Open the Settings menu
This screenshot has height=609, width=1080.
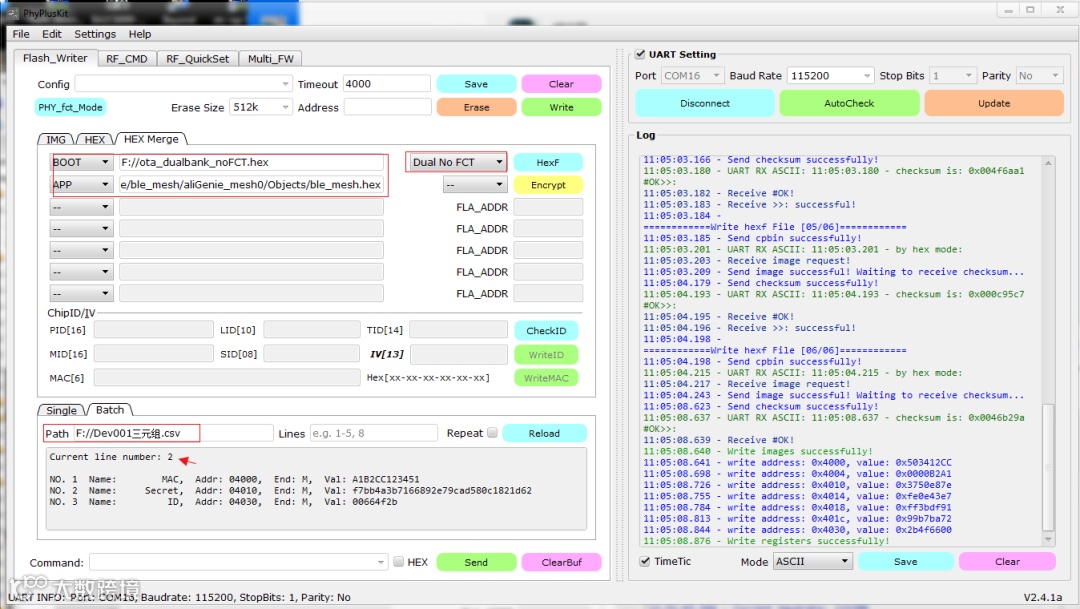click(94, 34)
